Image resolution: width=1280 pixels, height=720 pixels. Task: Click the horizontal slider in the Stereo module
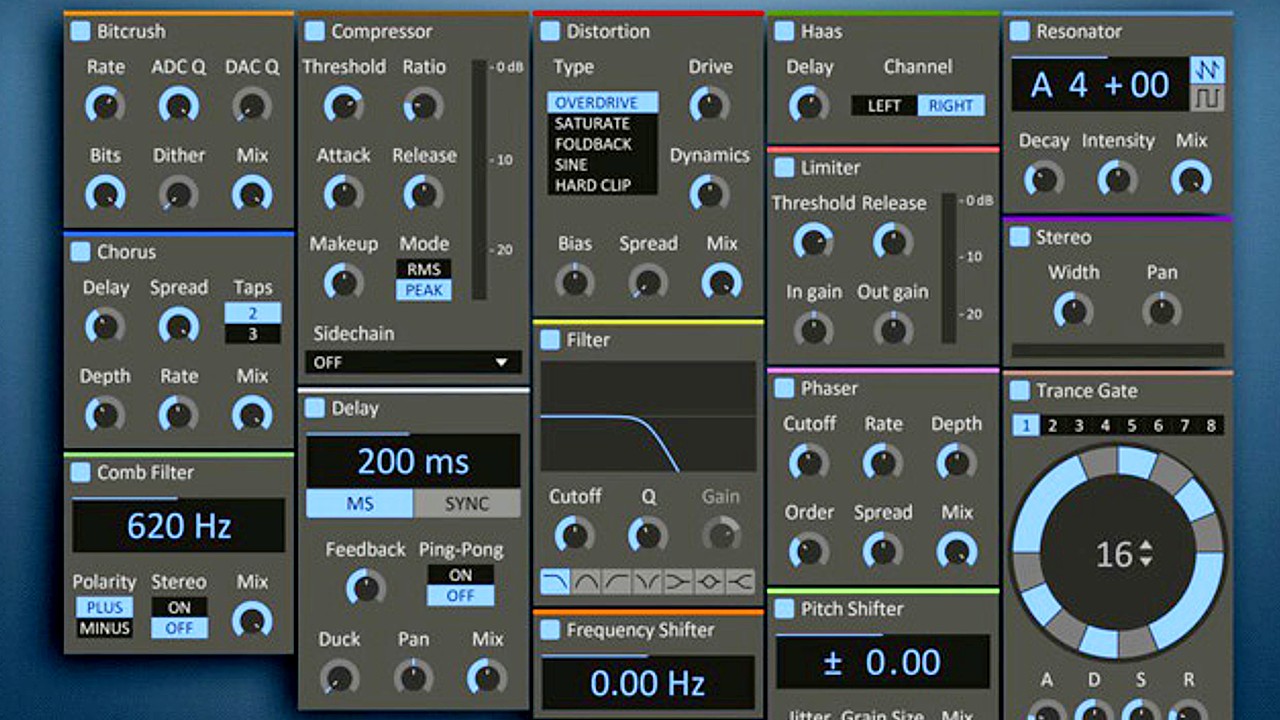coord(1117,350)
